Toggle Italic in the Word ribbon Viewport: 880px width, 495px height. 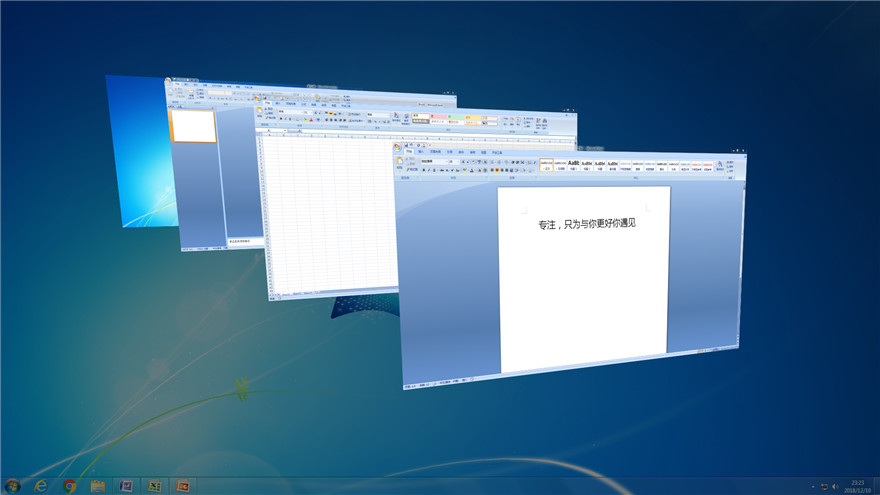tap(429, 170)
